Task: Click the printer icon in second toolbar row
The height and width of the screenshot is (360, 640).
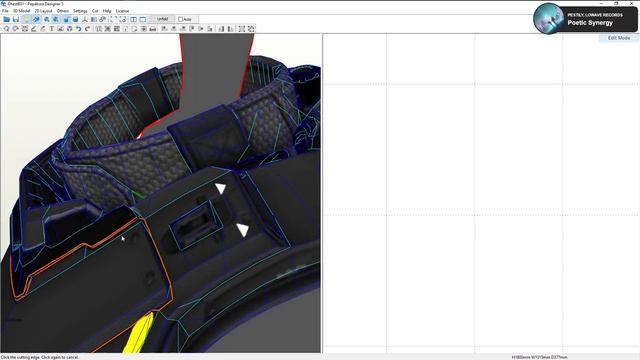Action: (153, 29)
